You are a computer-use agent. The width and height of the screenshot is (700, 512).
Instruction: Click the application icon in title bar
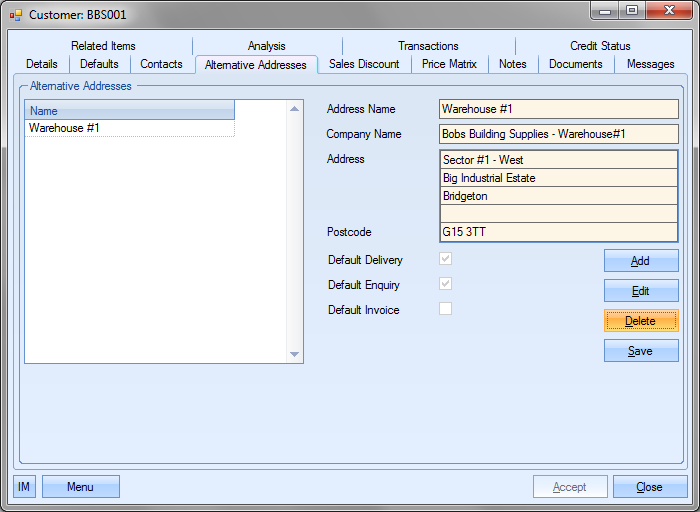(15, 15)
